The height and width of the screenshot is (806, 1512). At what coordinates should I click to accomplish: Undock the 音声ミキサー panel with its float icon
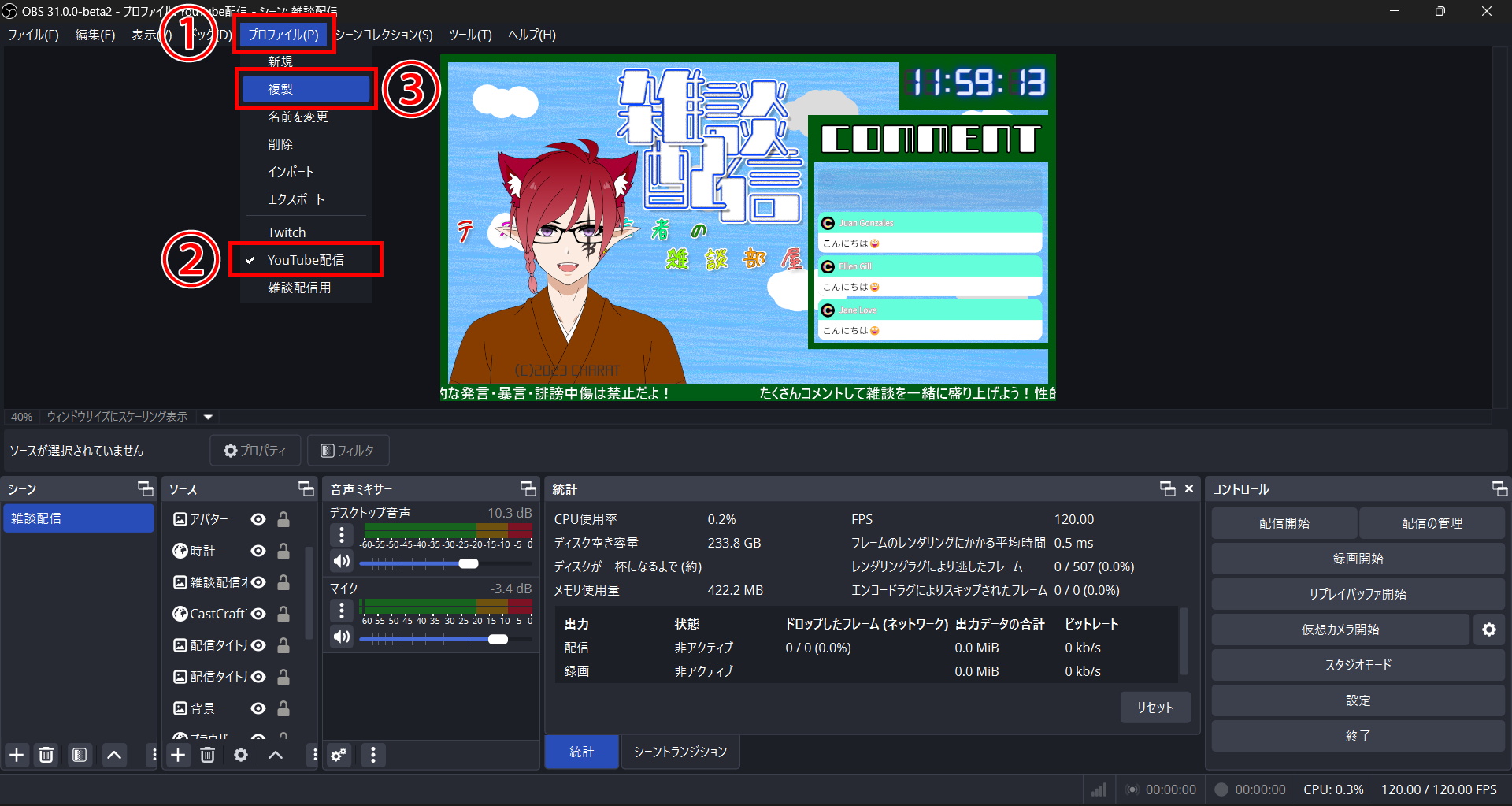(x=528, y=488)
